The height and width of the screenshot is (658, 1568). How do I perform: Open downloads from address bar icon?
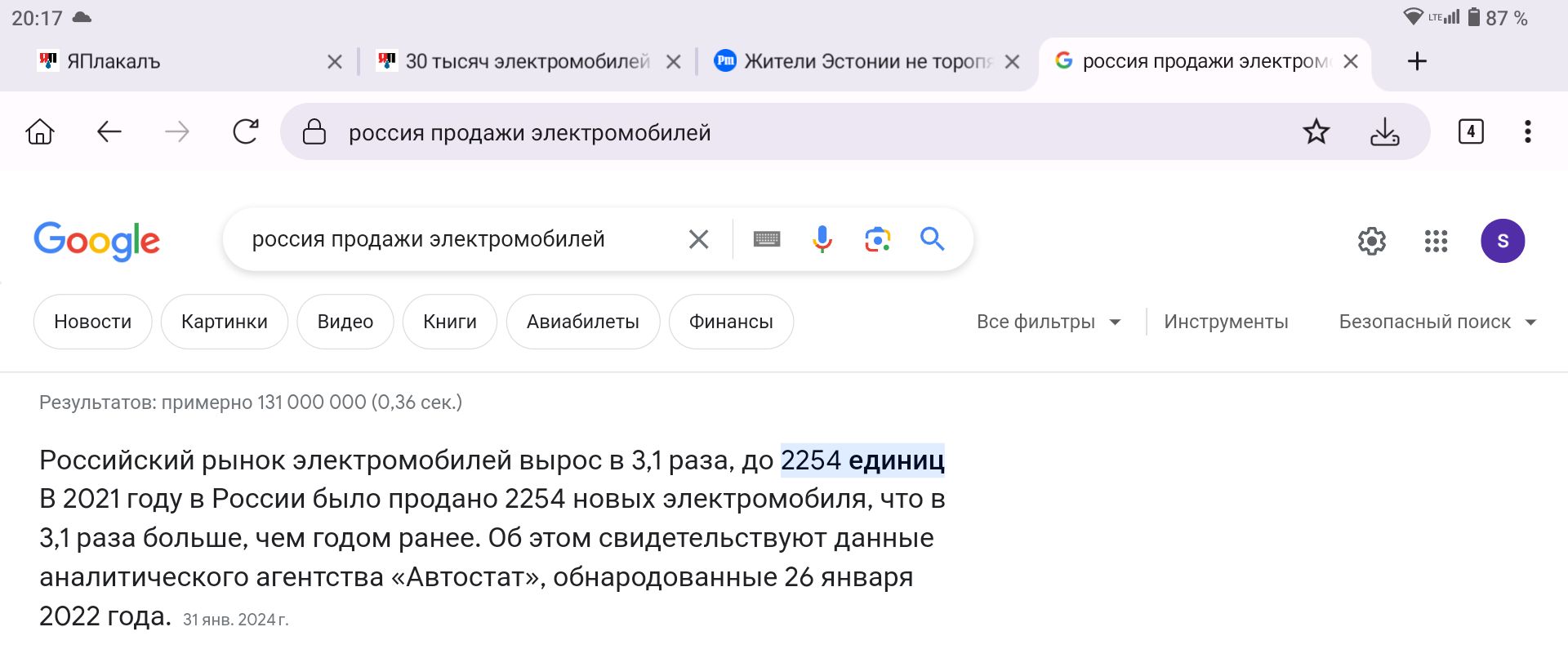(x=1384, y=131)
